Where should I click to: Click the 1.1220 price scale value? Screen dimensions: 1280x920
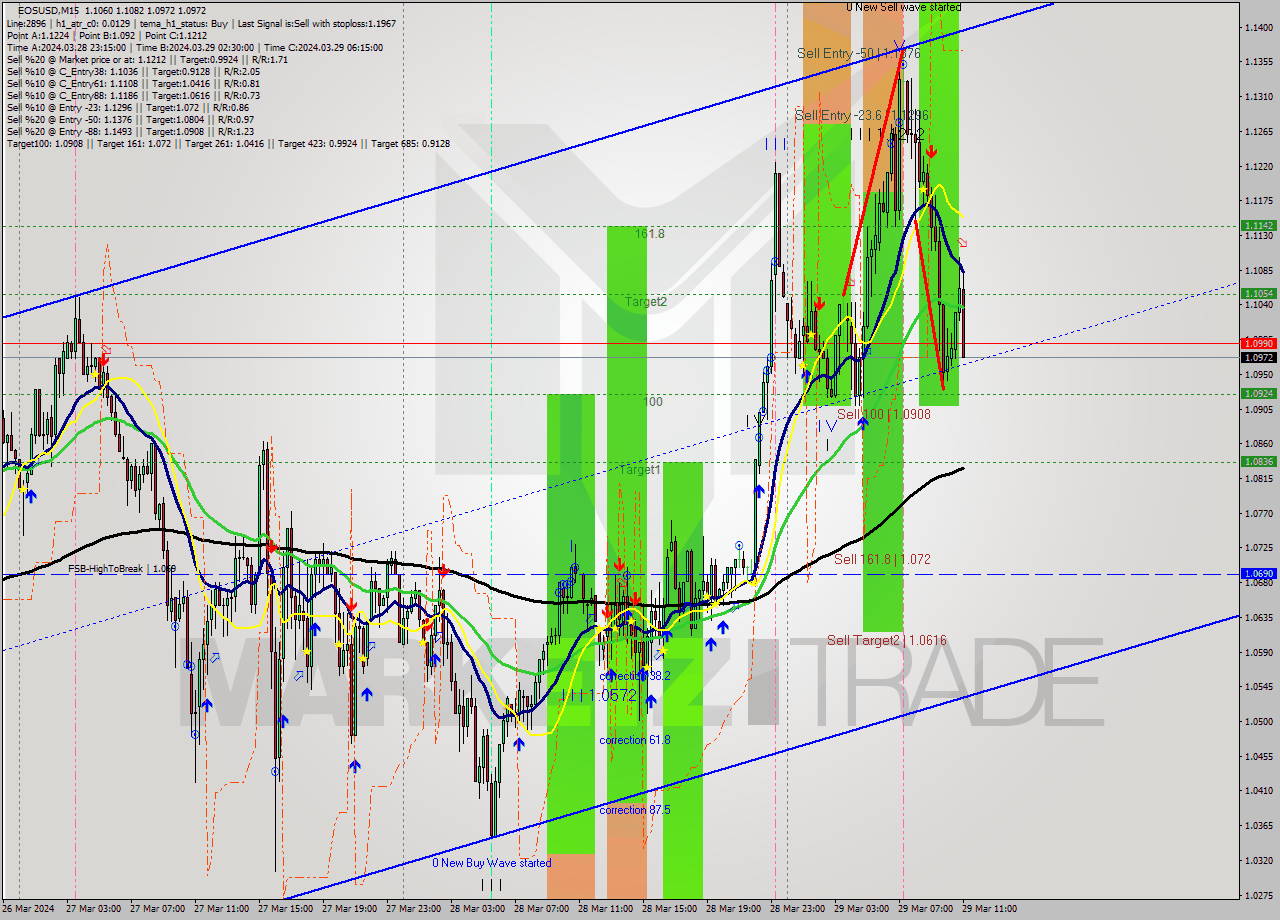(1258, 166)
